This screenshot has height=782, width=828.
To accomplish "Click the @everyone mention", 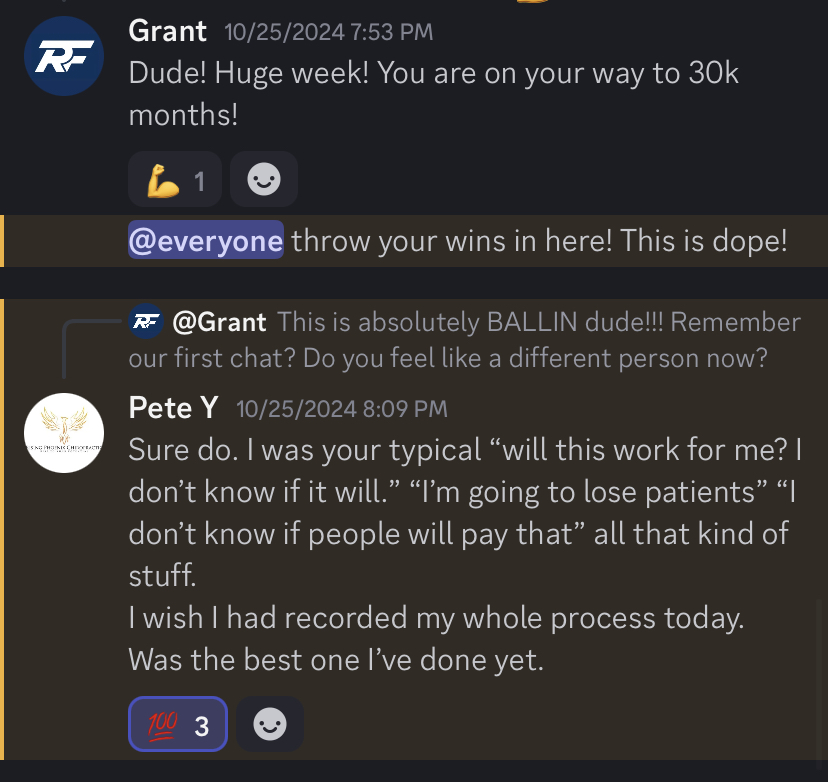I will click(205, 241).
